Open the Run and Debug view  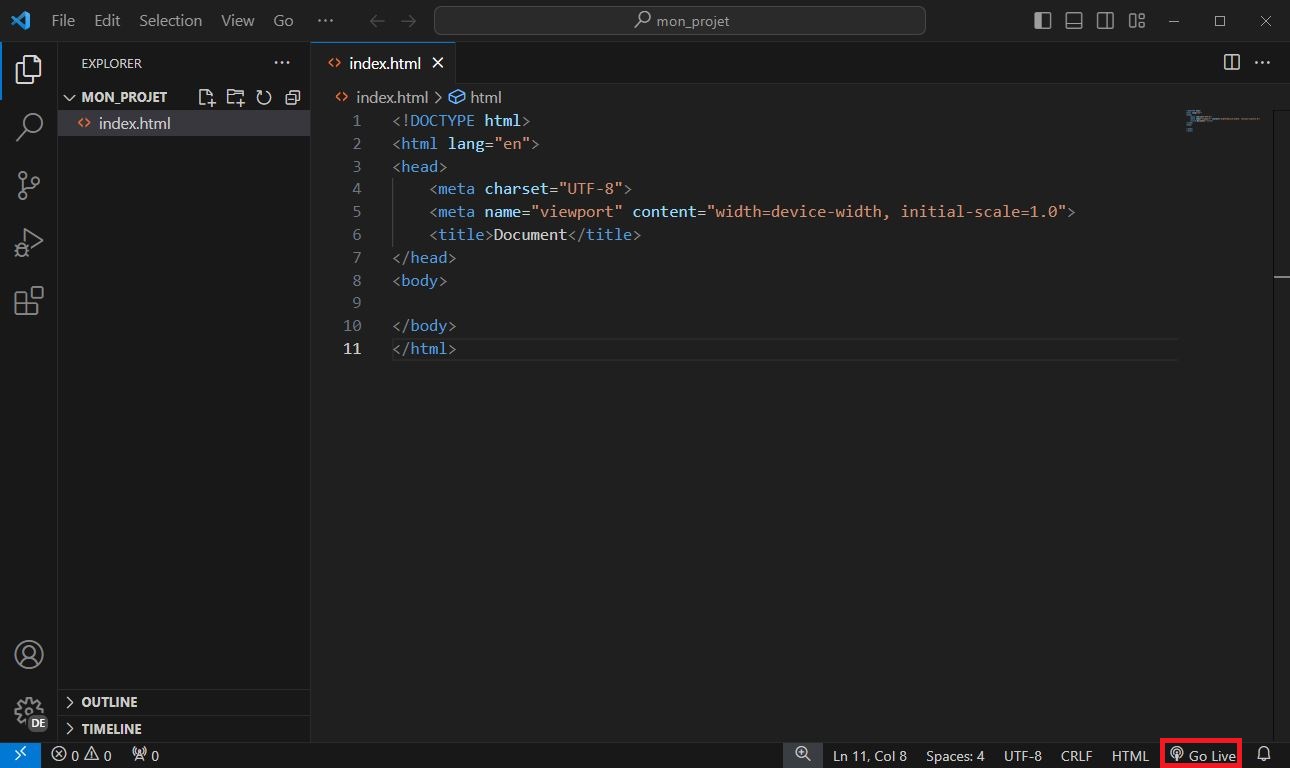tap(29, 243)
